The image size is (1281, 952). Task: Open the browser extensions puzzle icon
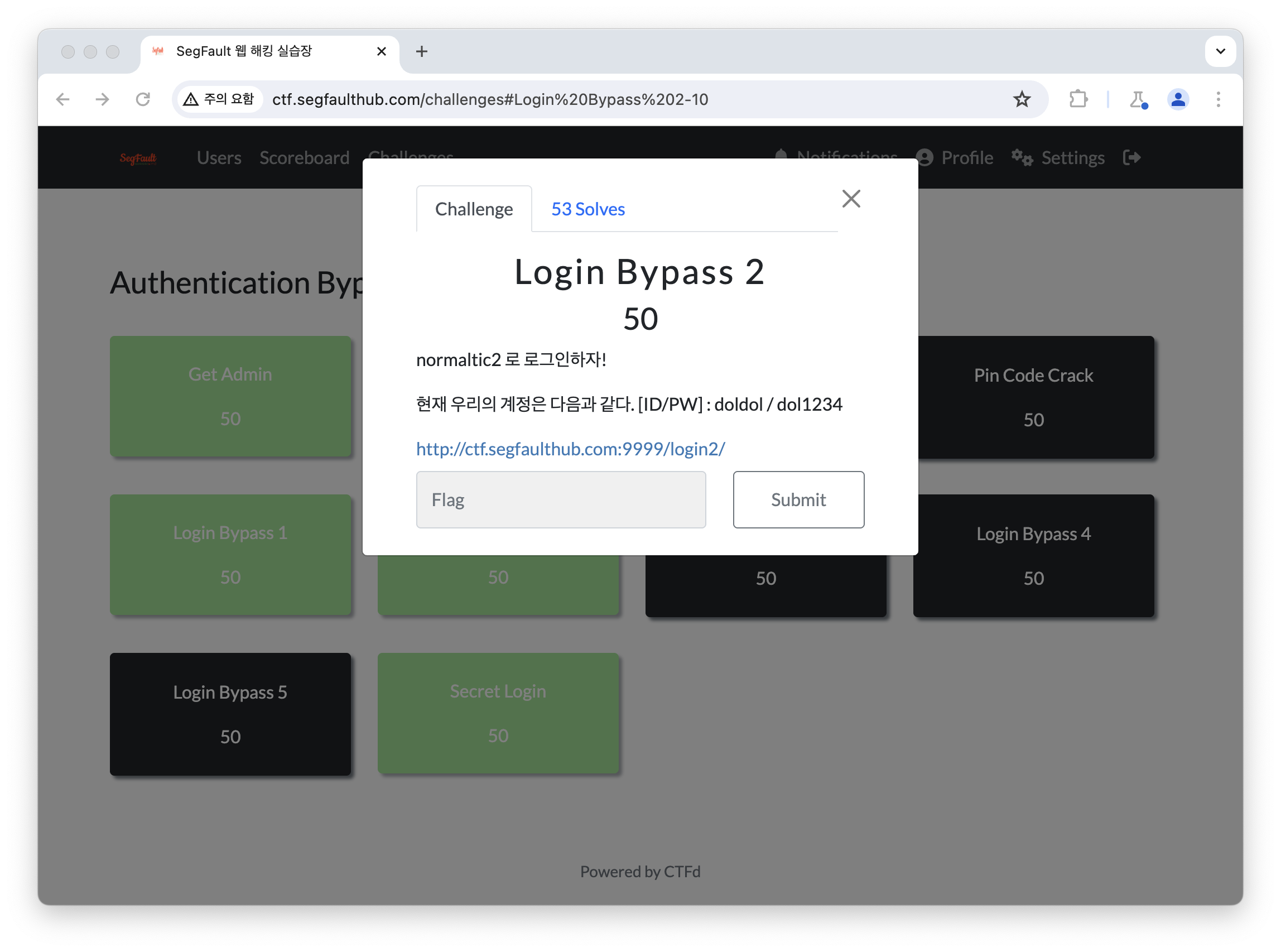[x=1077, y=99]
